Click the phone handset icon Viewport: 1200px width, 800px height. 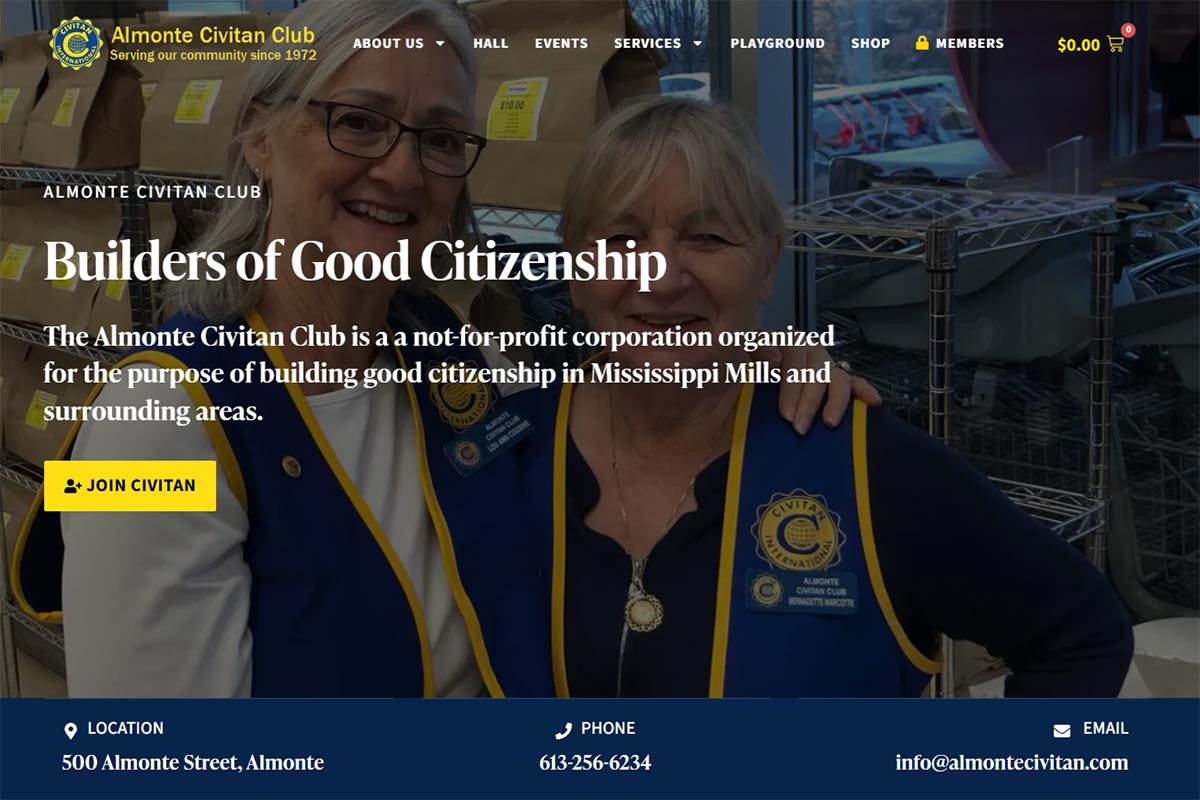(563, 731)
